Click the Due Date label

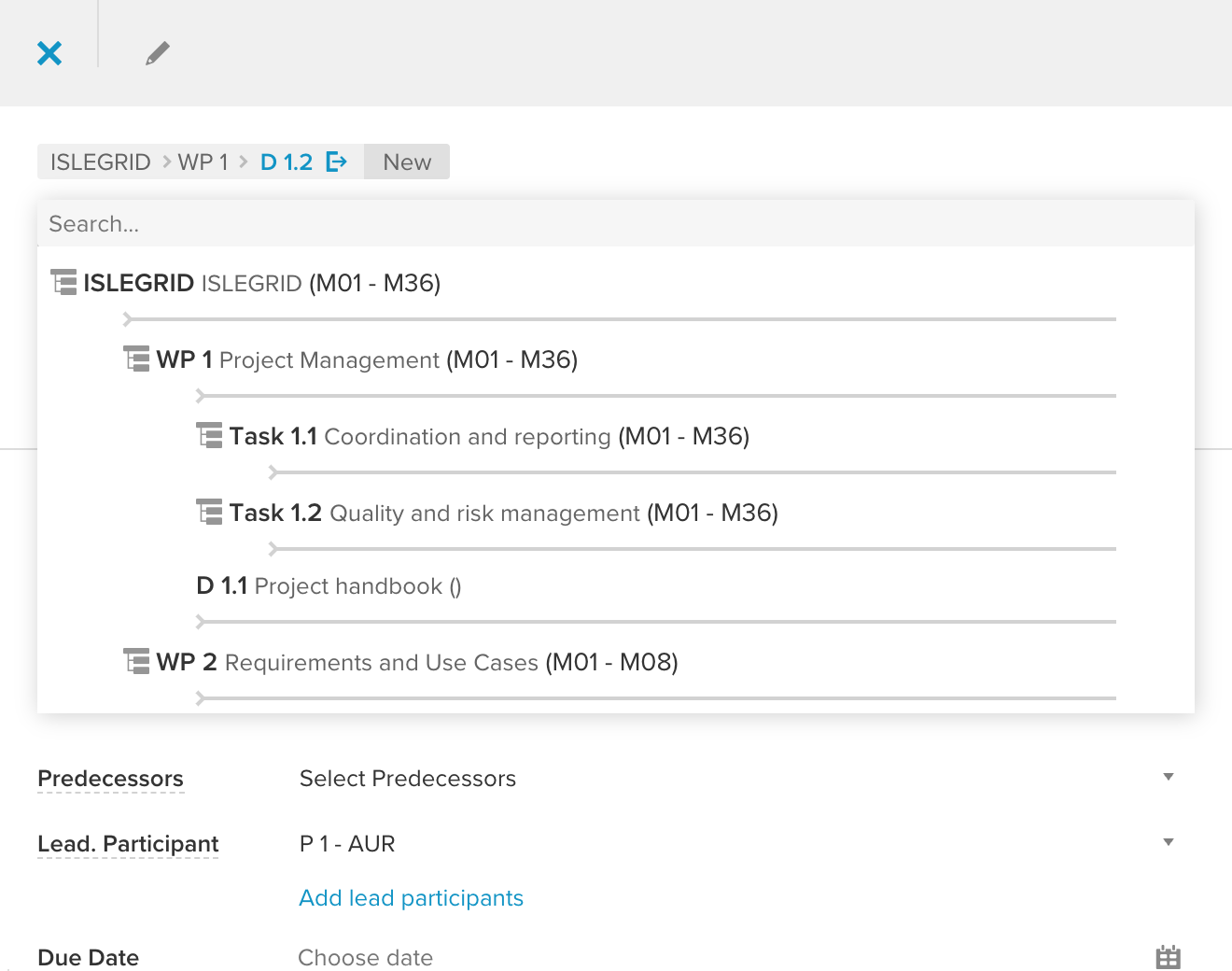pos(88,958)
